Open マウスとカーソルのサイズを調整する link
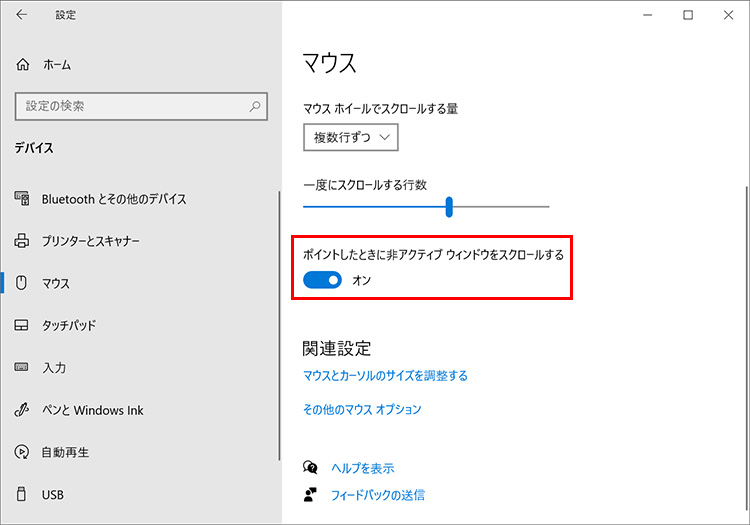 (385, 376)
